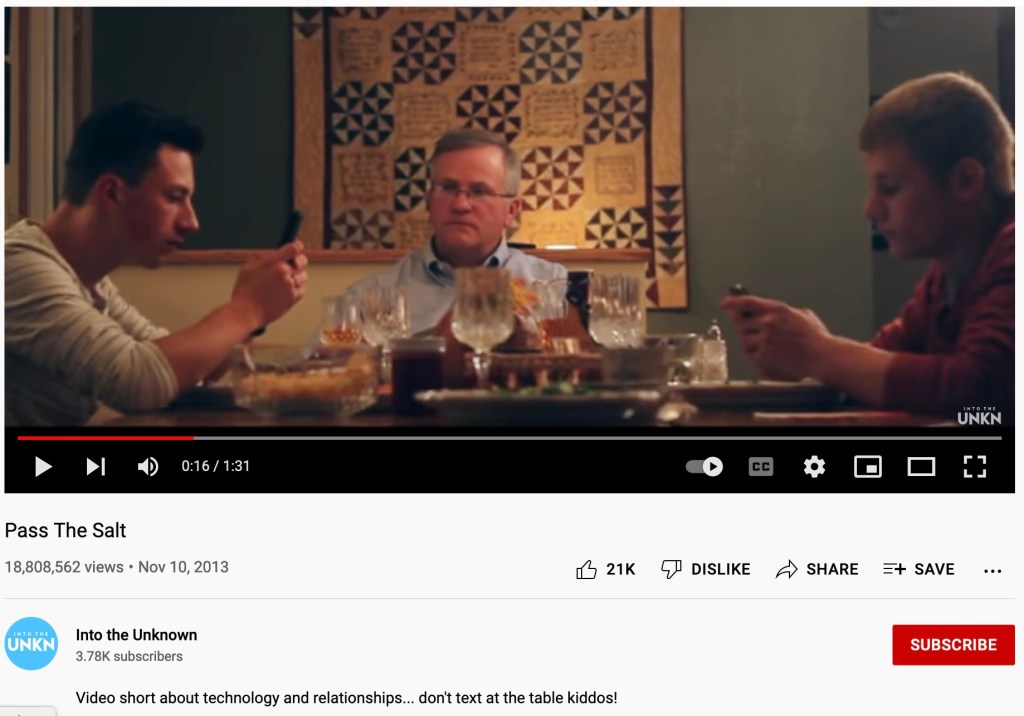Click the Dislike thumbs down button
The image size is (1024, 716).
click(x=705, y=569)
